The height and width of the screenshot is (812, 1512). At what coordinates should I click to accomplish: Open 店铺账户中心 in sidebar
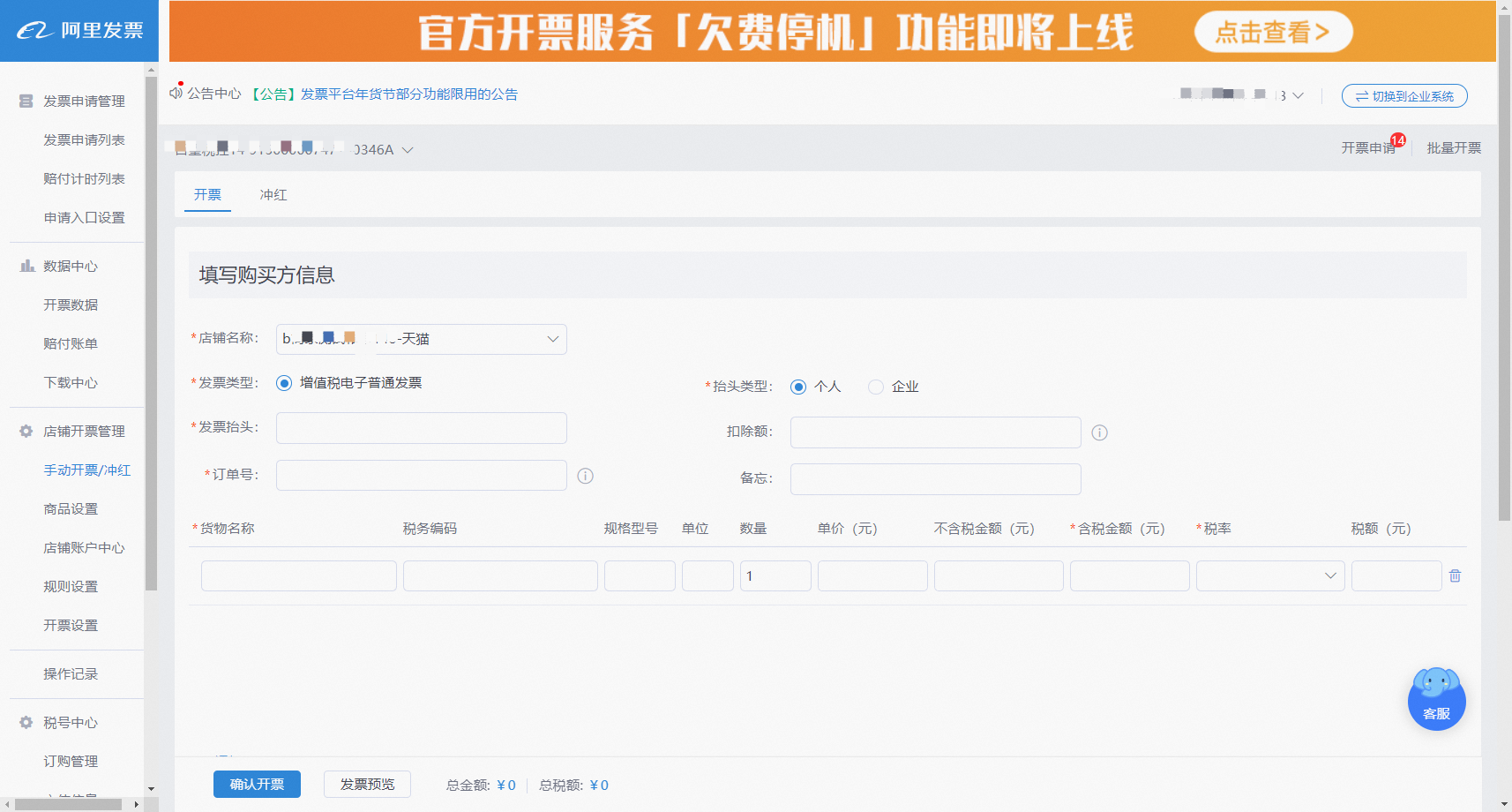point(84,548)
